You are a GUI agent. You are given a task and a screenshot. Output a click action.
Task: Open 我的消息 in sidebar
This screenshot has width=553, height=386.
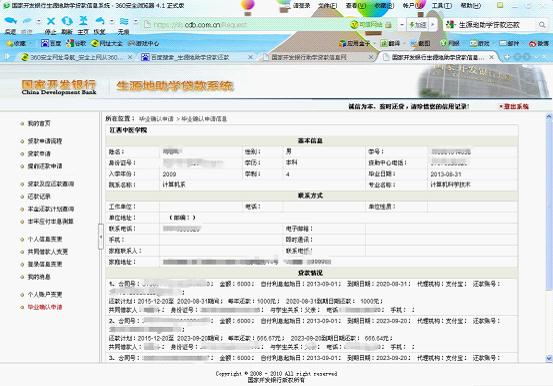39,277
